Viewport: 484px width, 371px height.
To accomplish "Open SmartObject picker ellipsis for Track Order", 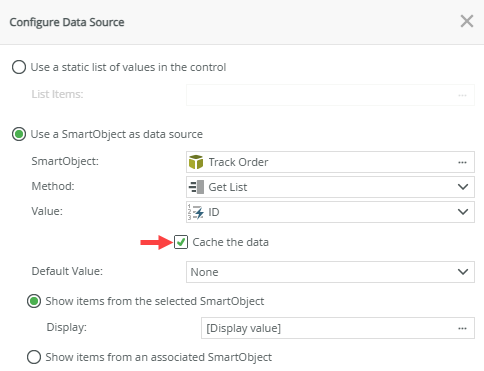I will [462, 162].
